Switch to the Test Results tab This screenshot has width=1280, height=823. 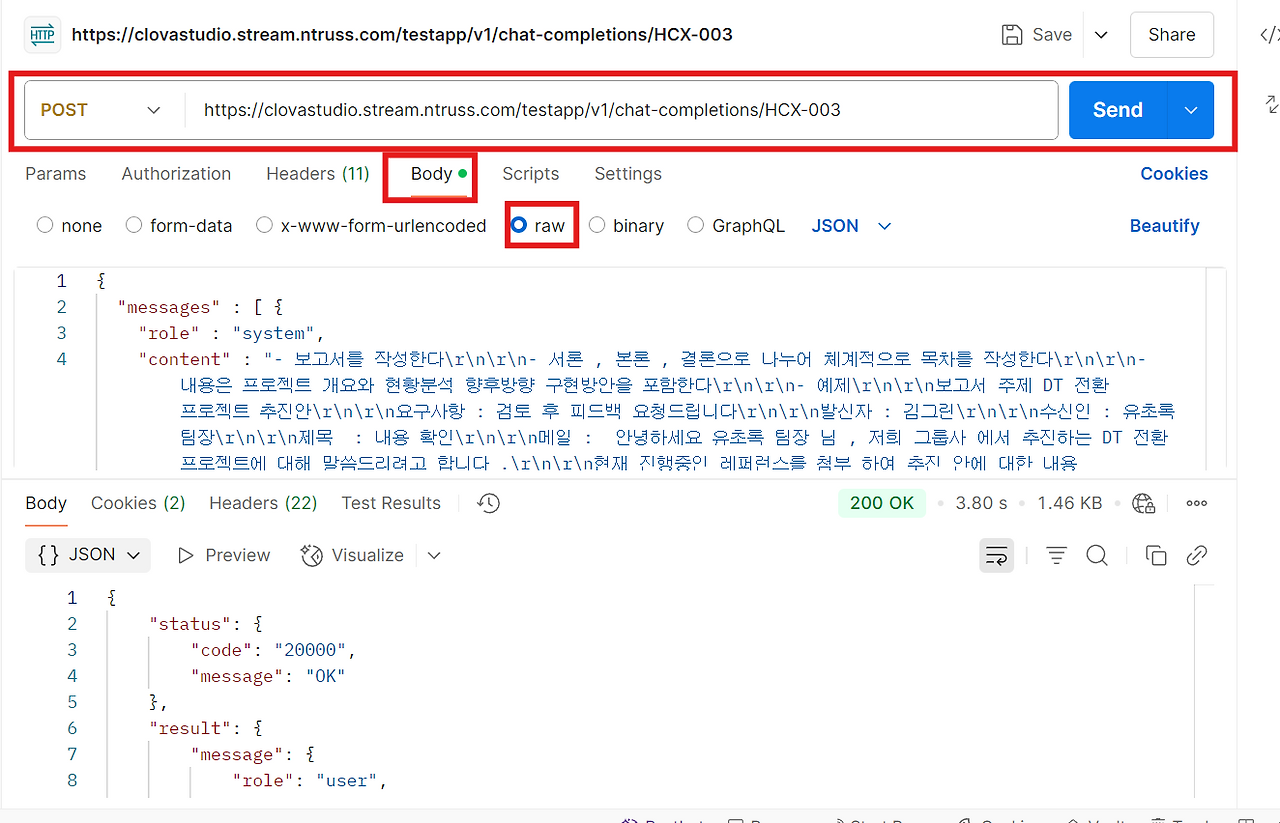tap(391, 503)
